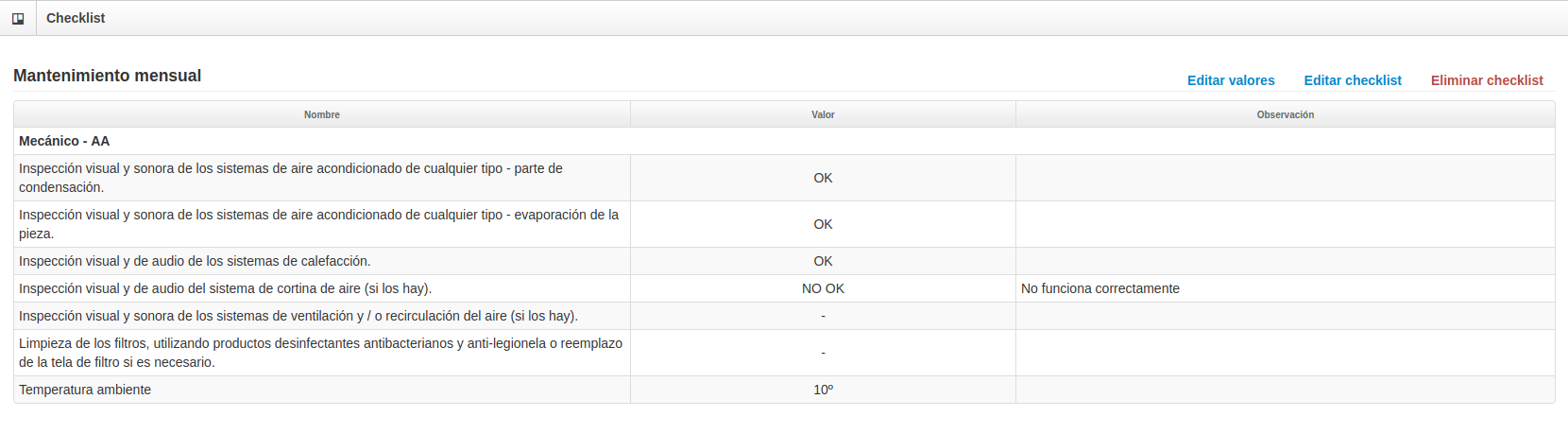The image size is (1568, 434).
Task: Select the Temperatura ambiente row name
Action: (85, 390)
